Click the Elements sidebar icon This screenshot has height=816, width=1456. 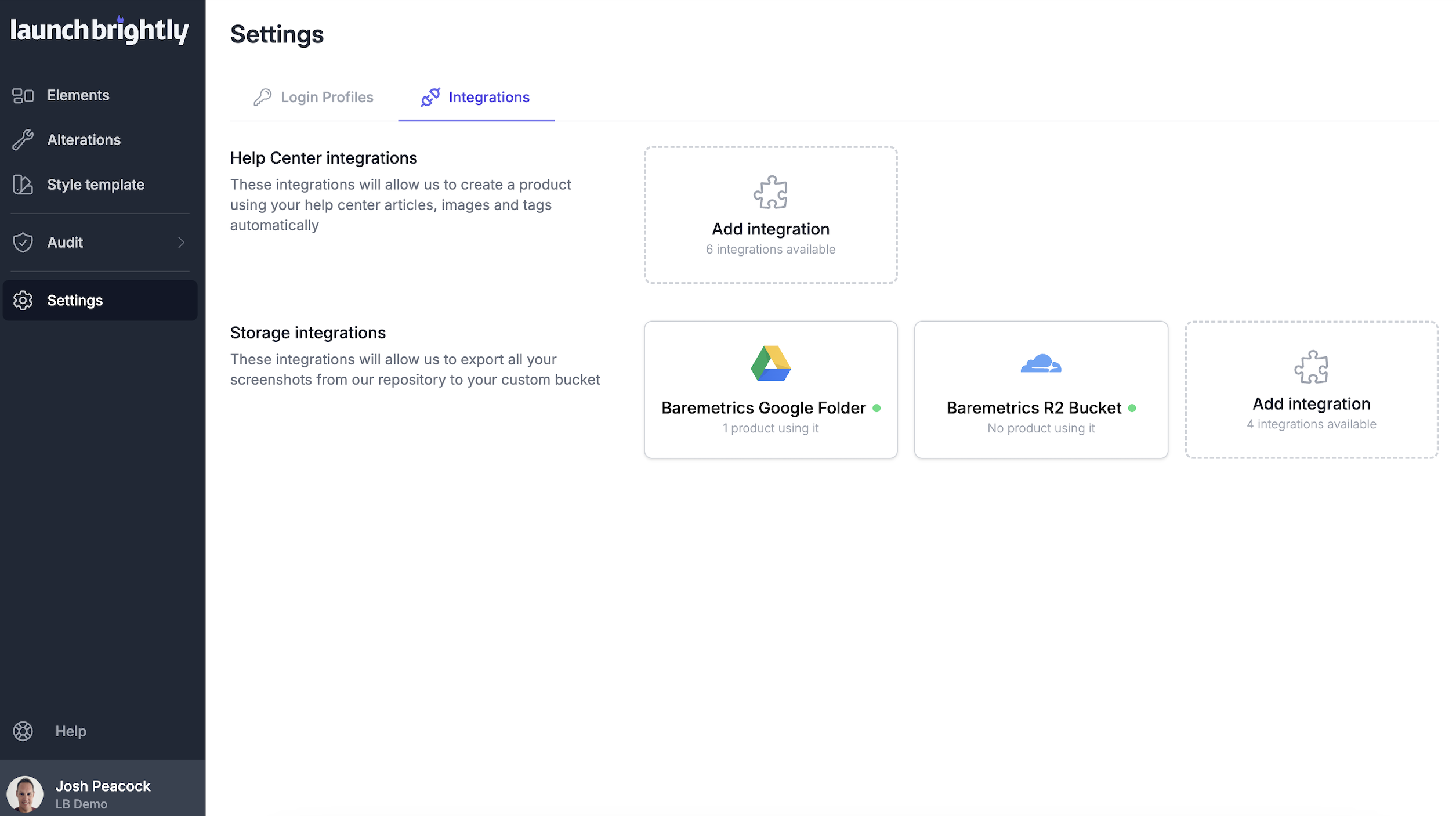tap(23, 95)
